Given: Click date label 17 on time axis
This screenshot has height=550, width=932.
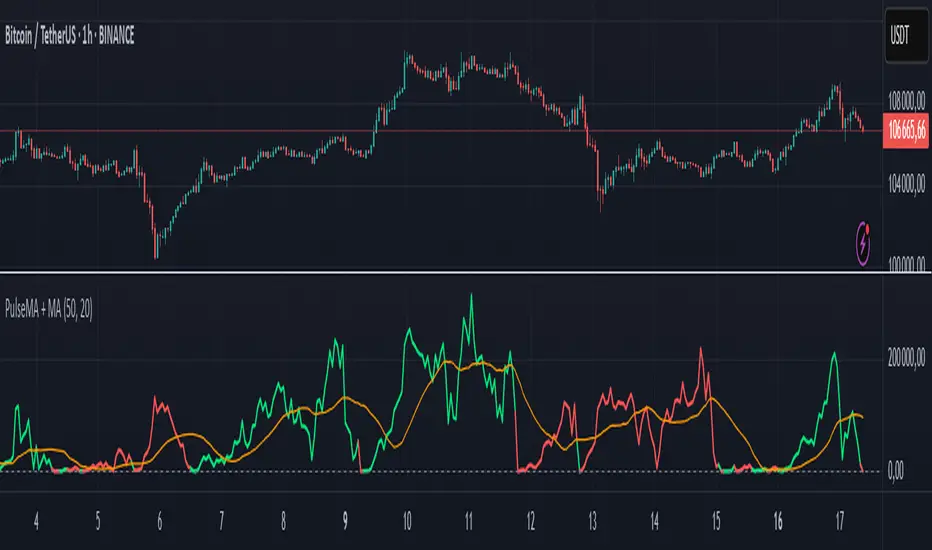Looking at the screenshot, I should click(840, 521).
